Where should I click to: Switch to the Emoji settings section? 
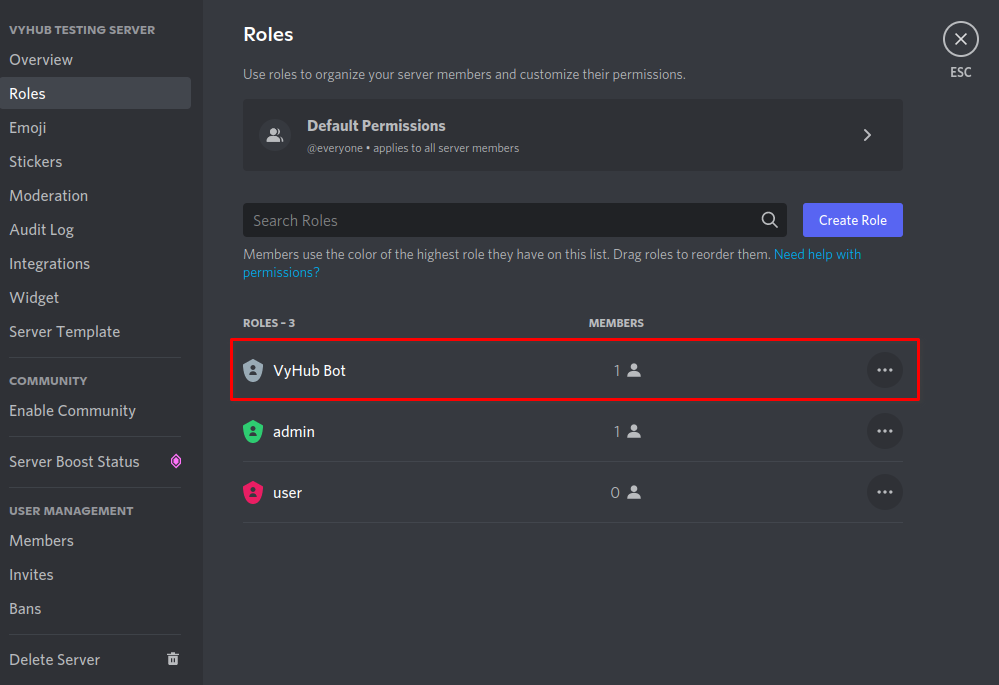(27, 127)
